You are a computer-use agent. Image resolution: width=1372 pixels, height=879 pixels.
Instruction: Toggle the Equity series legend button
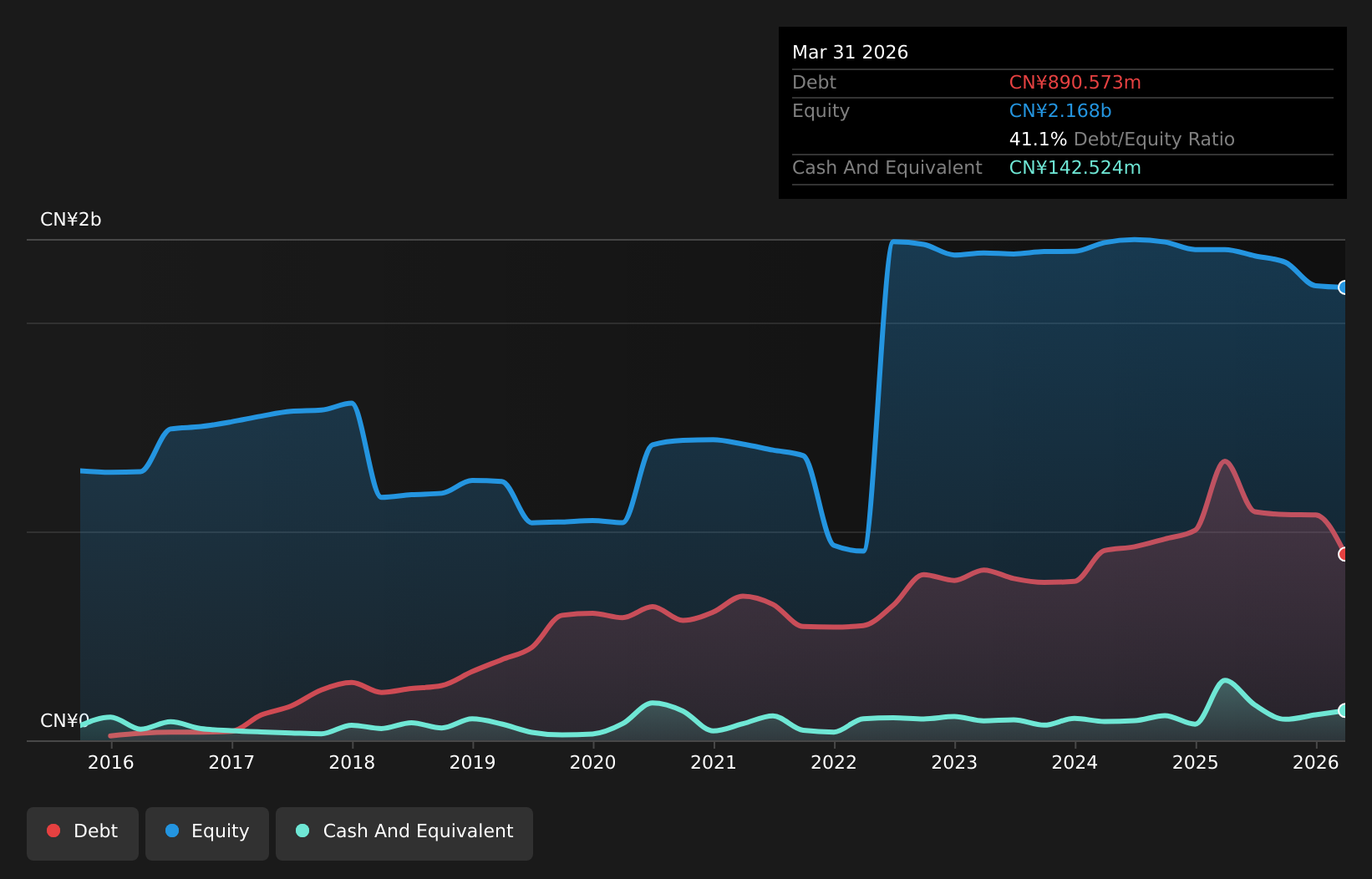[207, 833]
